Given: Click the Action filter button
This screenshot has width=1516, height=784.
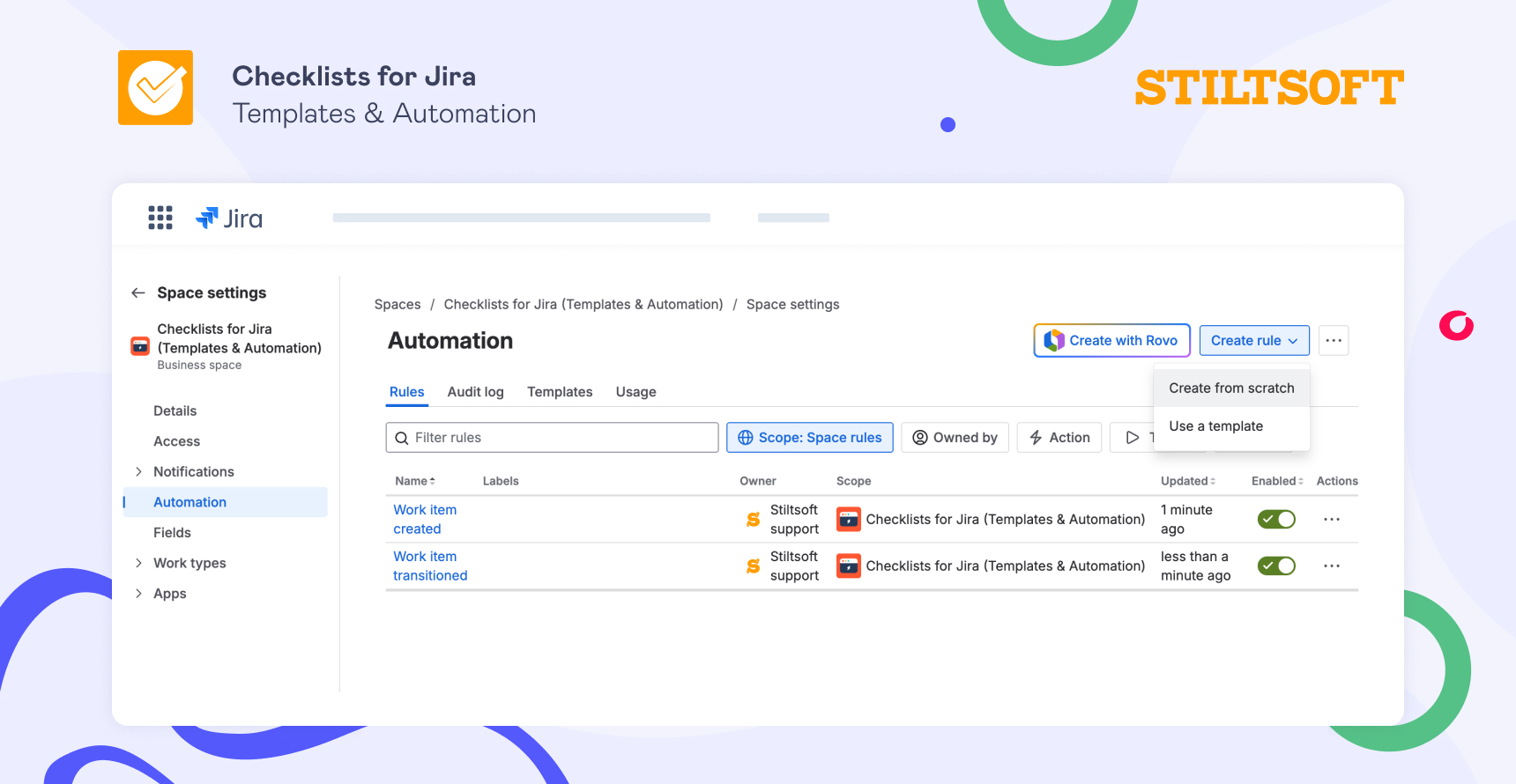Looking at the screenshot, I should click(x=1059, y=438).
